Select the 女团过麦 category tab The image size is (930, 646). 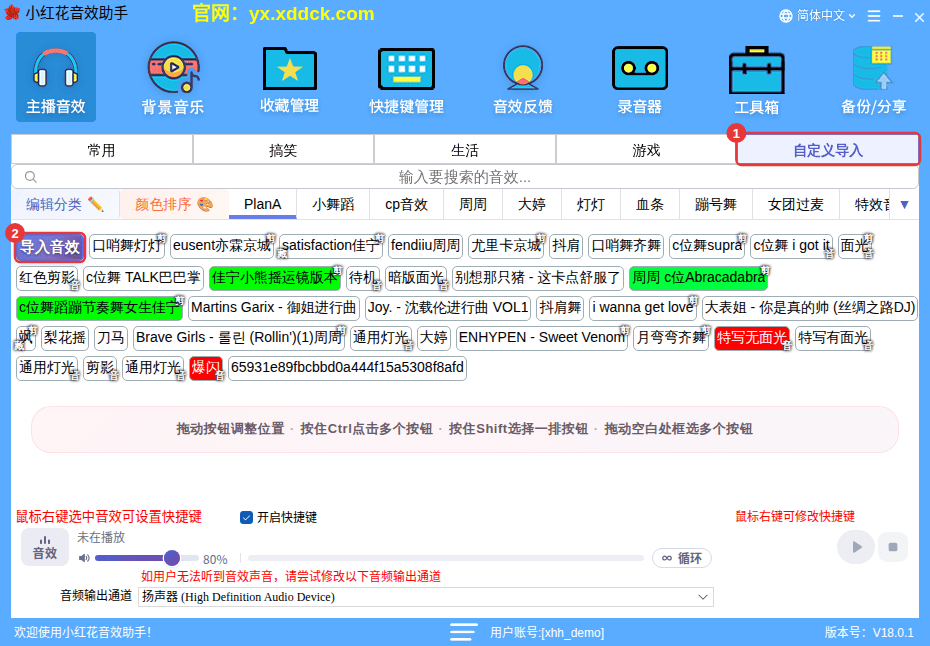tap(795, 205)
